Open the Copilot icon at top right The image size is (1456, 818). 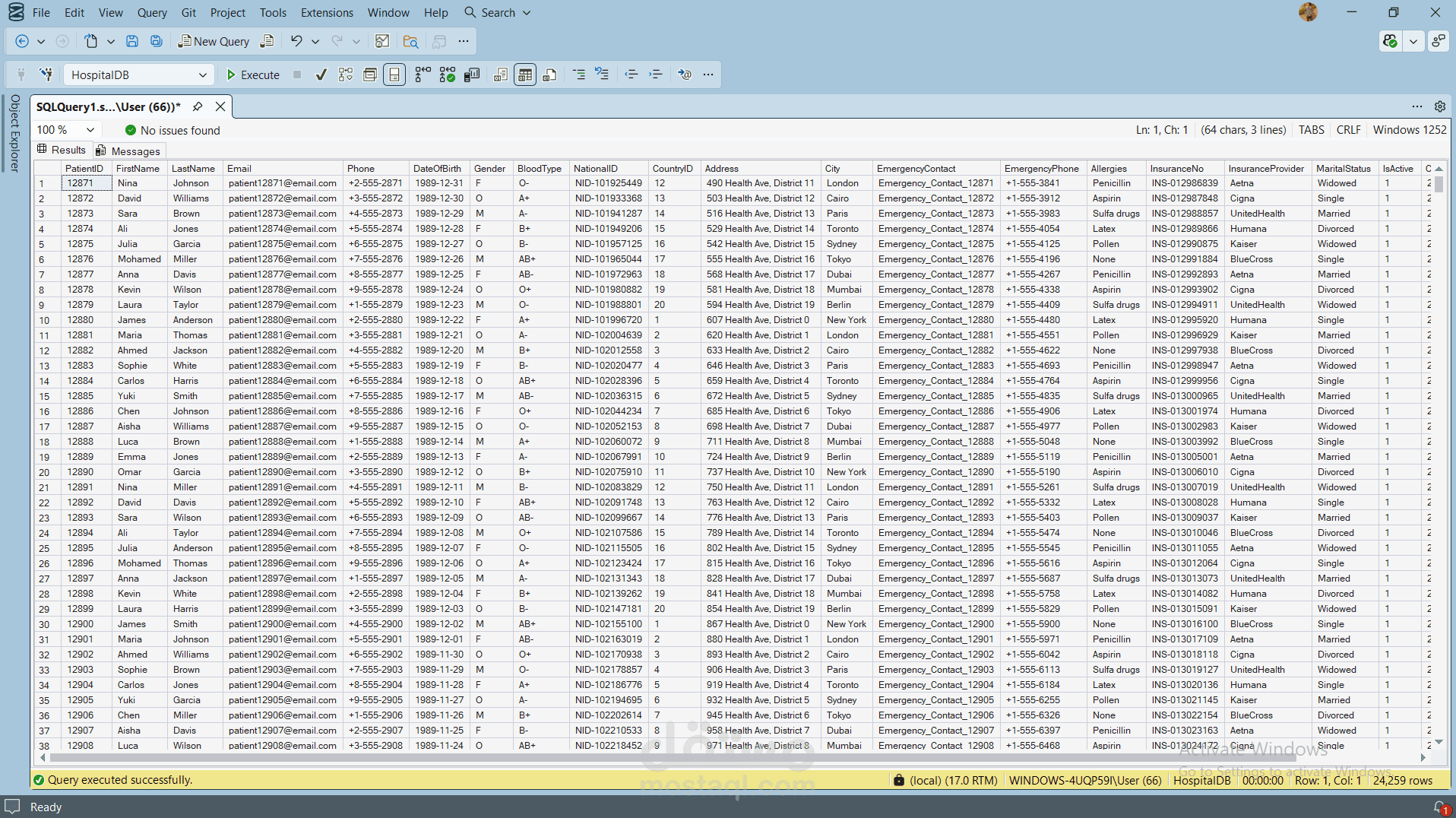1391,41
